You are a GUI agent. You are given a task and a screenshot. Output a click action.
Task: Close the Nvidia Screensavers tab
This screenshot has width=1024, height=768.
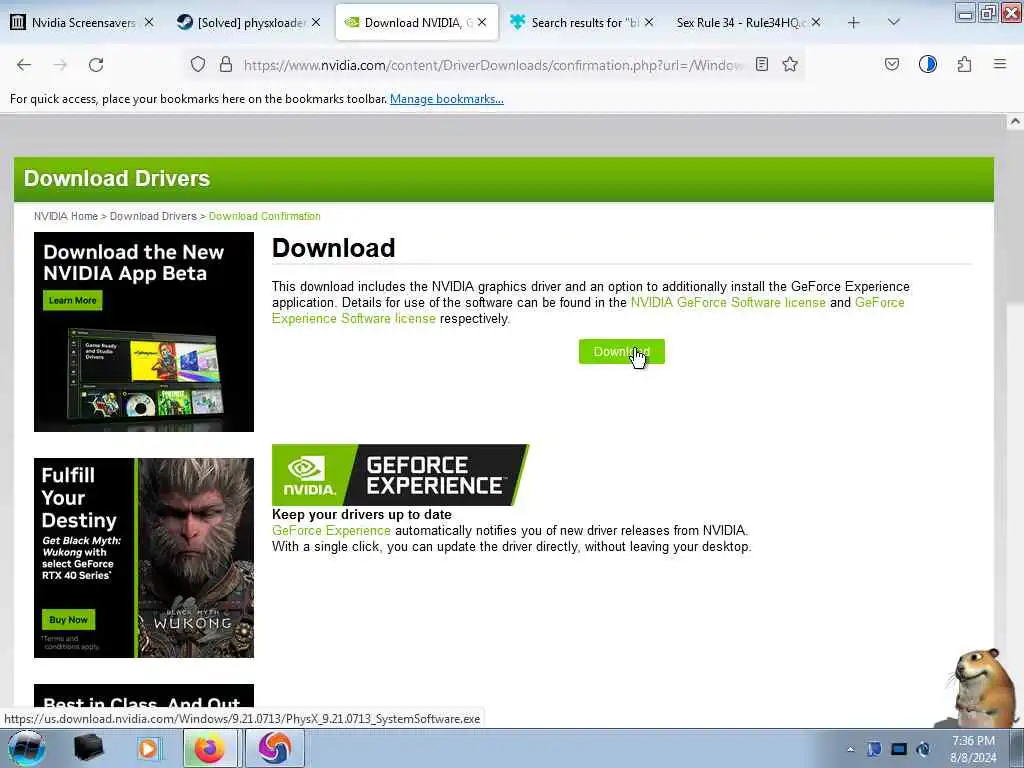tap(149, 22)
